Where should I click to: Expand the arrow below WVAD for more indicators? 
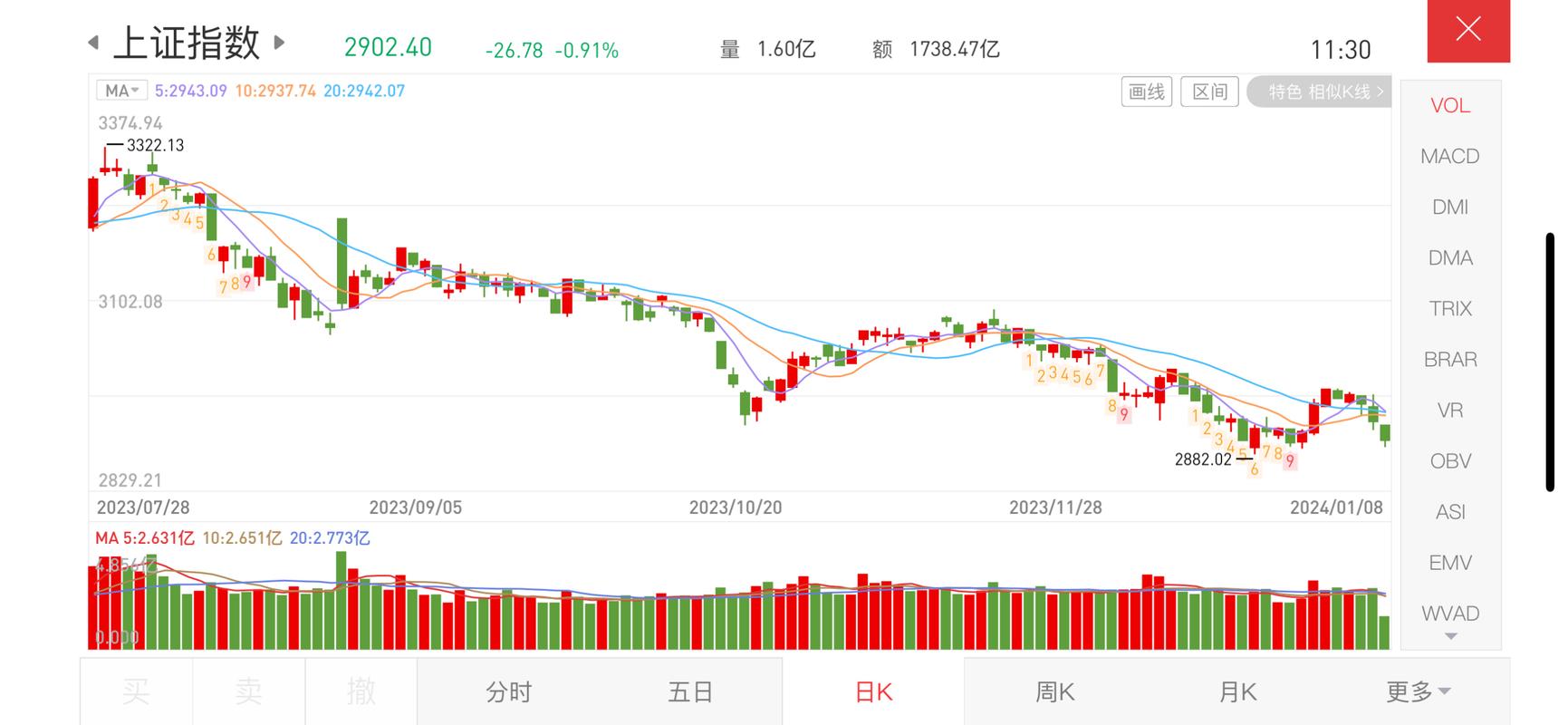coord(1450,637)
